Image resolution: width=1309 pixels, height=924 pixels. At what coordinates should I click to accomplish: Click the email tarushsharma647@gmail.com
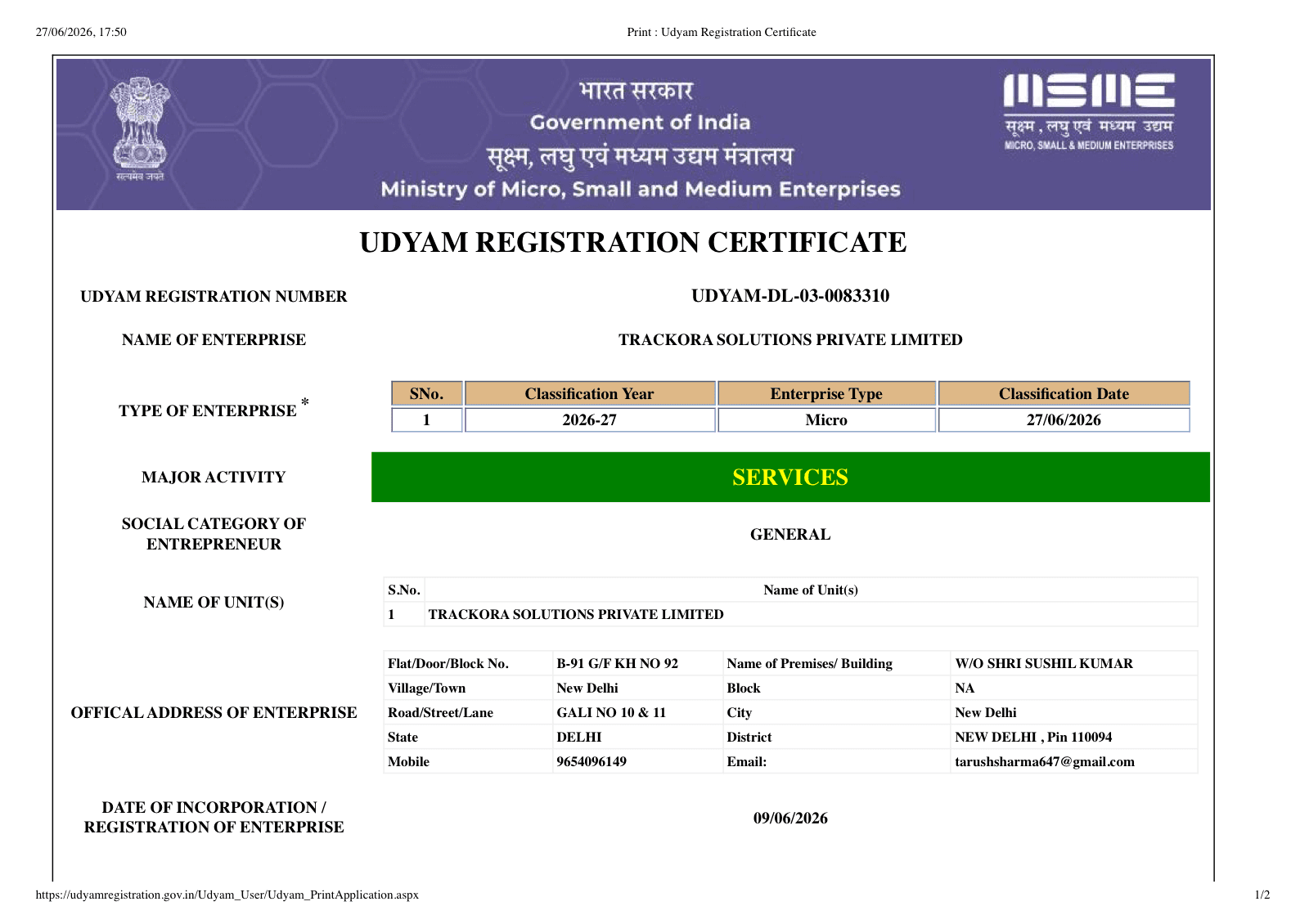tap(1045, 761)
